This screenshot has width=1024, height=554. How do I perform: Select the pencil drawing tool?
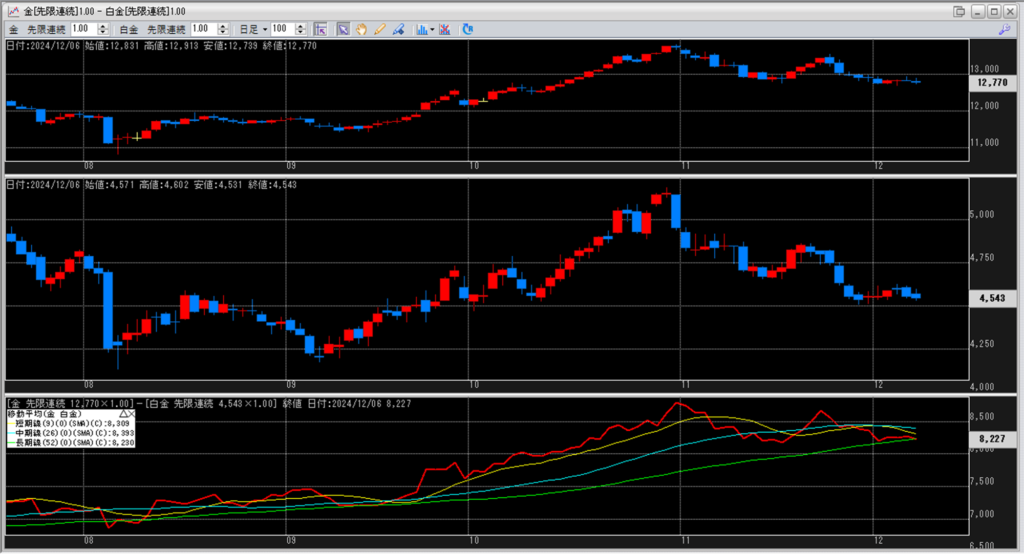pyautogui.click(x=380, y=29)
